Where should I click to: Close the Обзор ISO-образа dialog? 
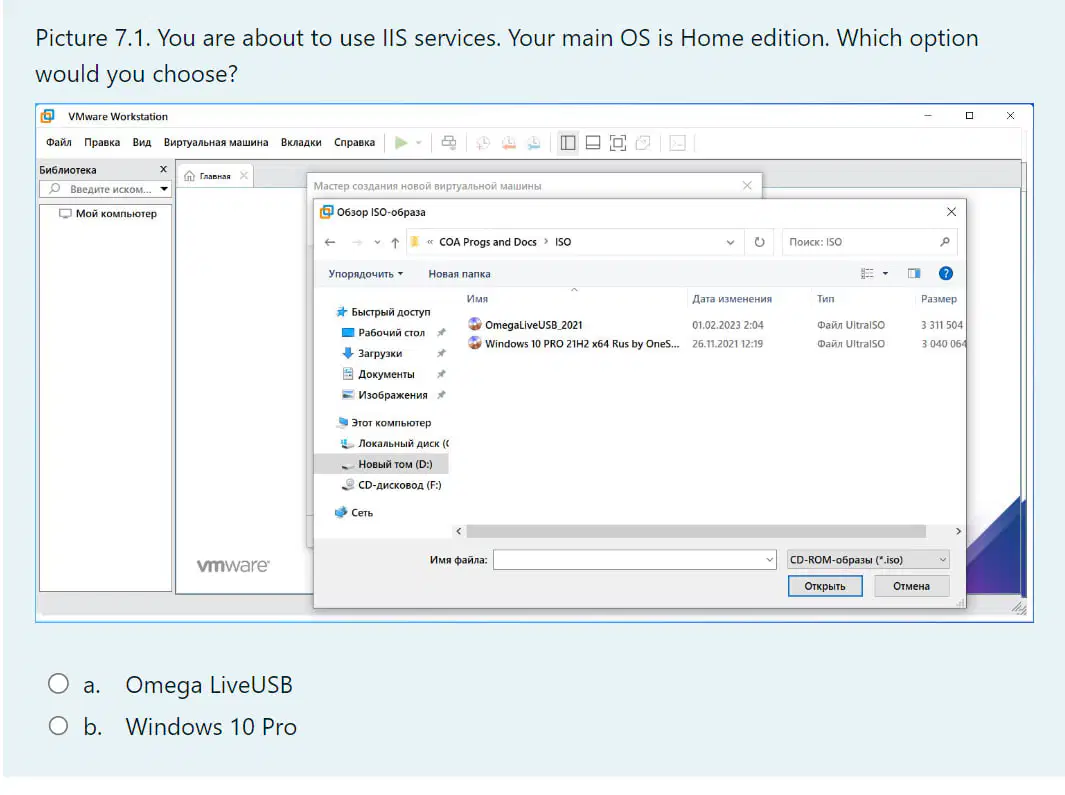[952, 212]
